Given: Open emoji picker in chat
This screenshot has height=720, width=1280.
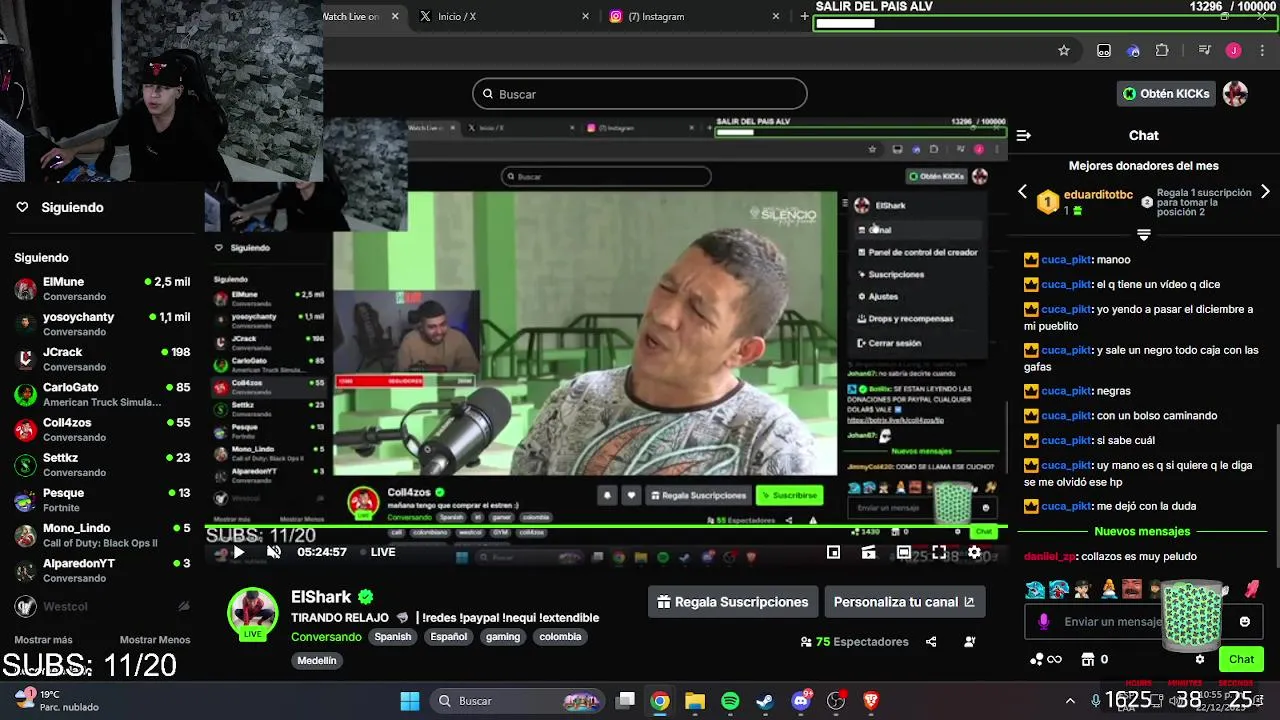Looking at the screenshot, I should (x=1244, y=621).
